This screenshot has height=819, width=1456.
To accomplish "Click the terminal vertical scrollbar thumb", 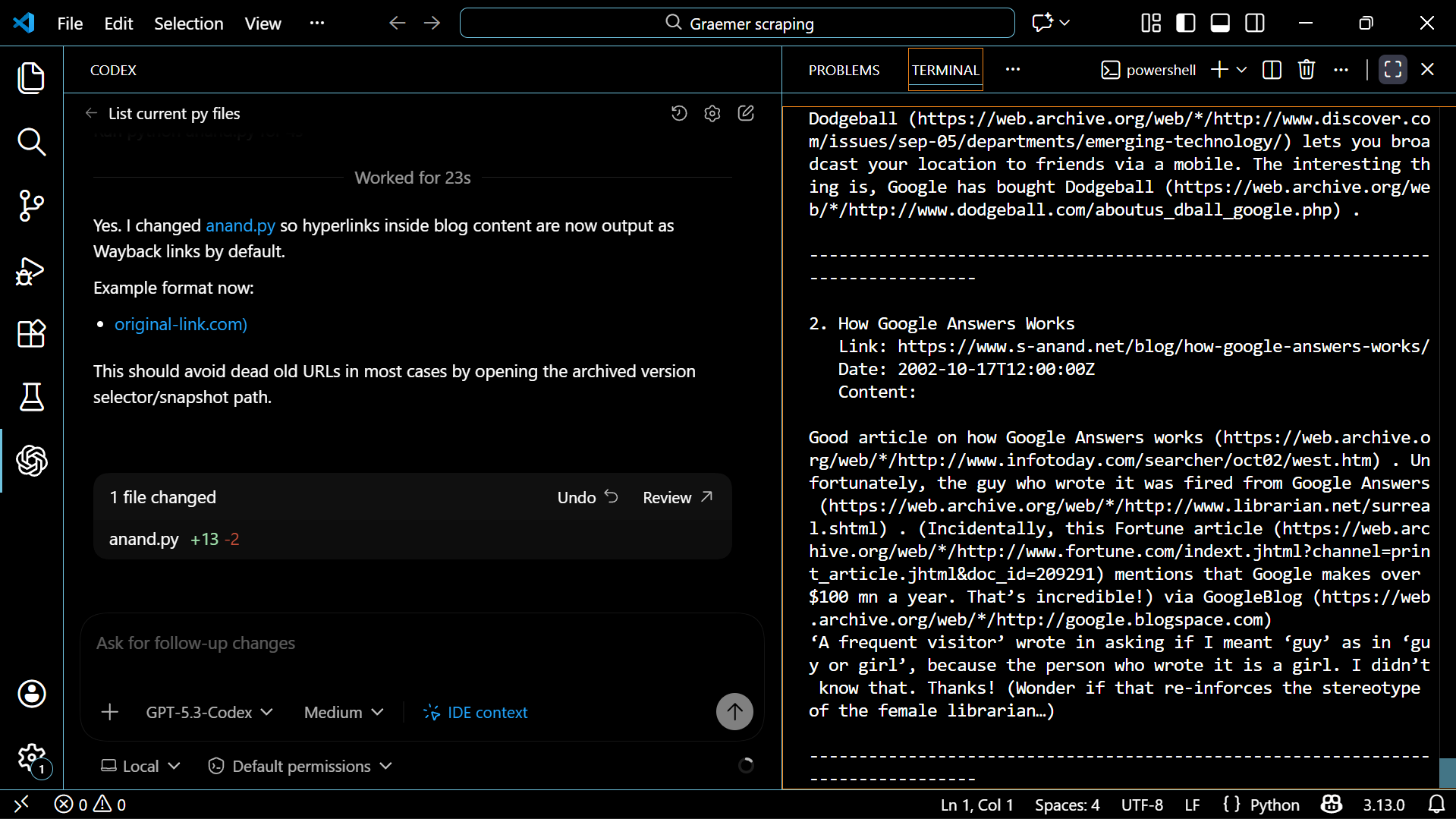I will tap(1447, 773).
